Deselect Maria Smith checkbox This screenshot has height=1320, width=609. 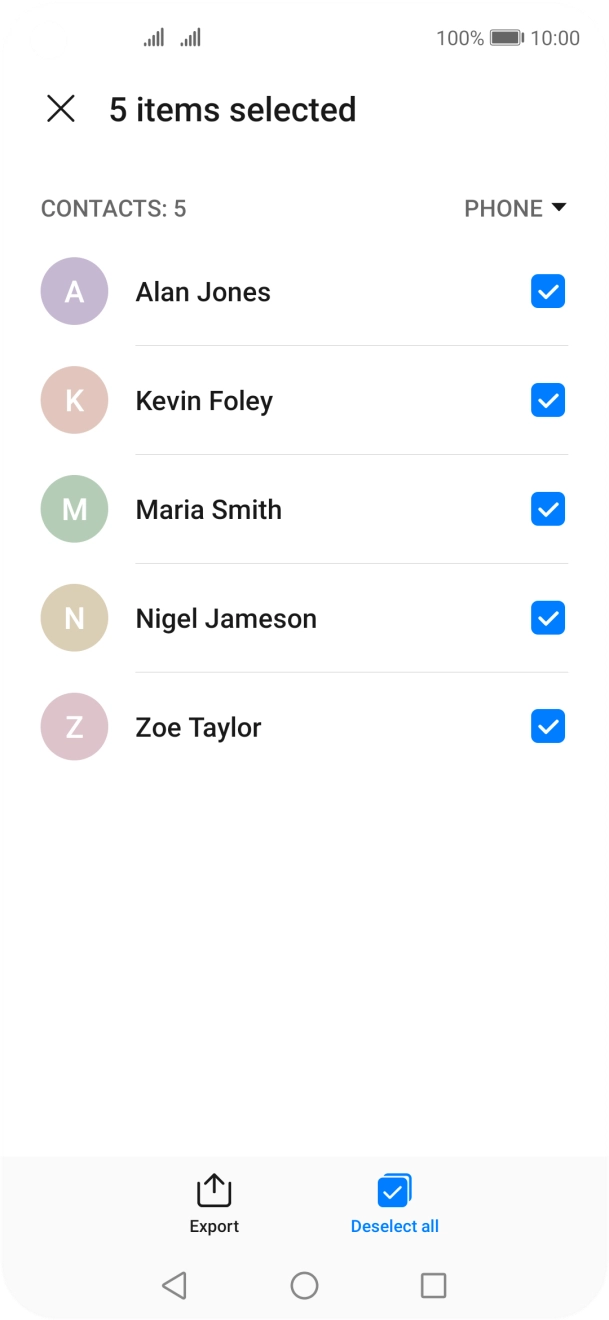[548, 509]
